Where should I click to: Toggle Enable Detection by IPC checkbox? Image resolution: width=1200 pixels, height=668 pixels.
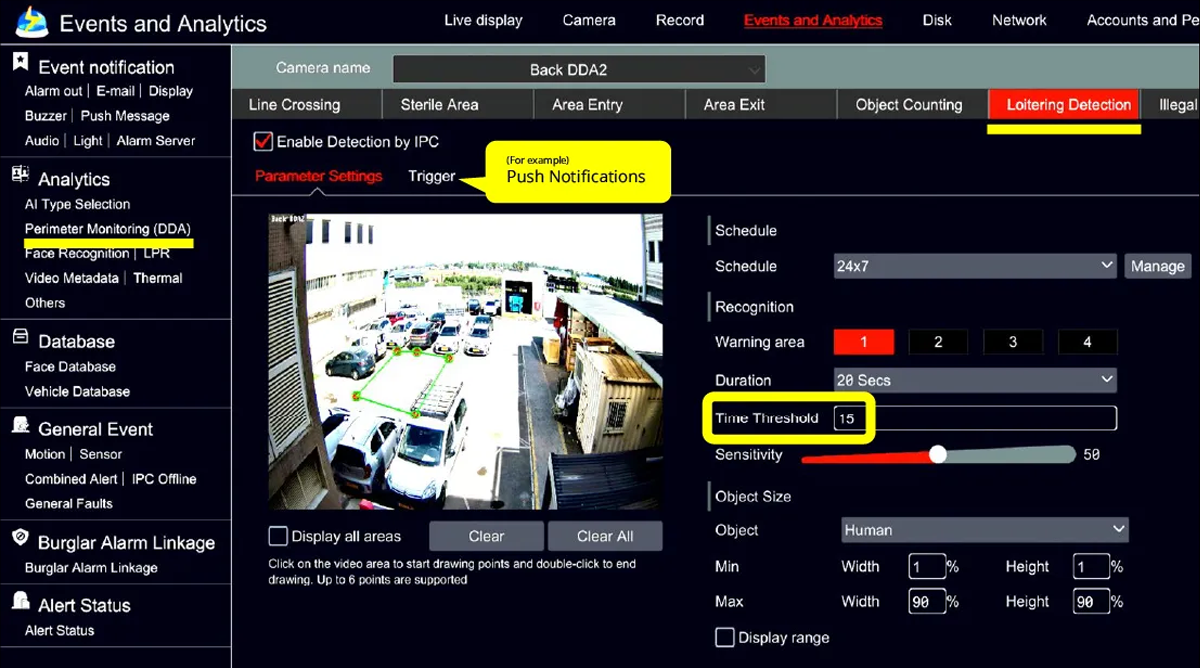coord(263,142)
